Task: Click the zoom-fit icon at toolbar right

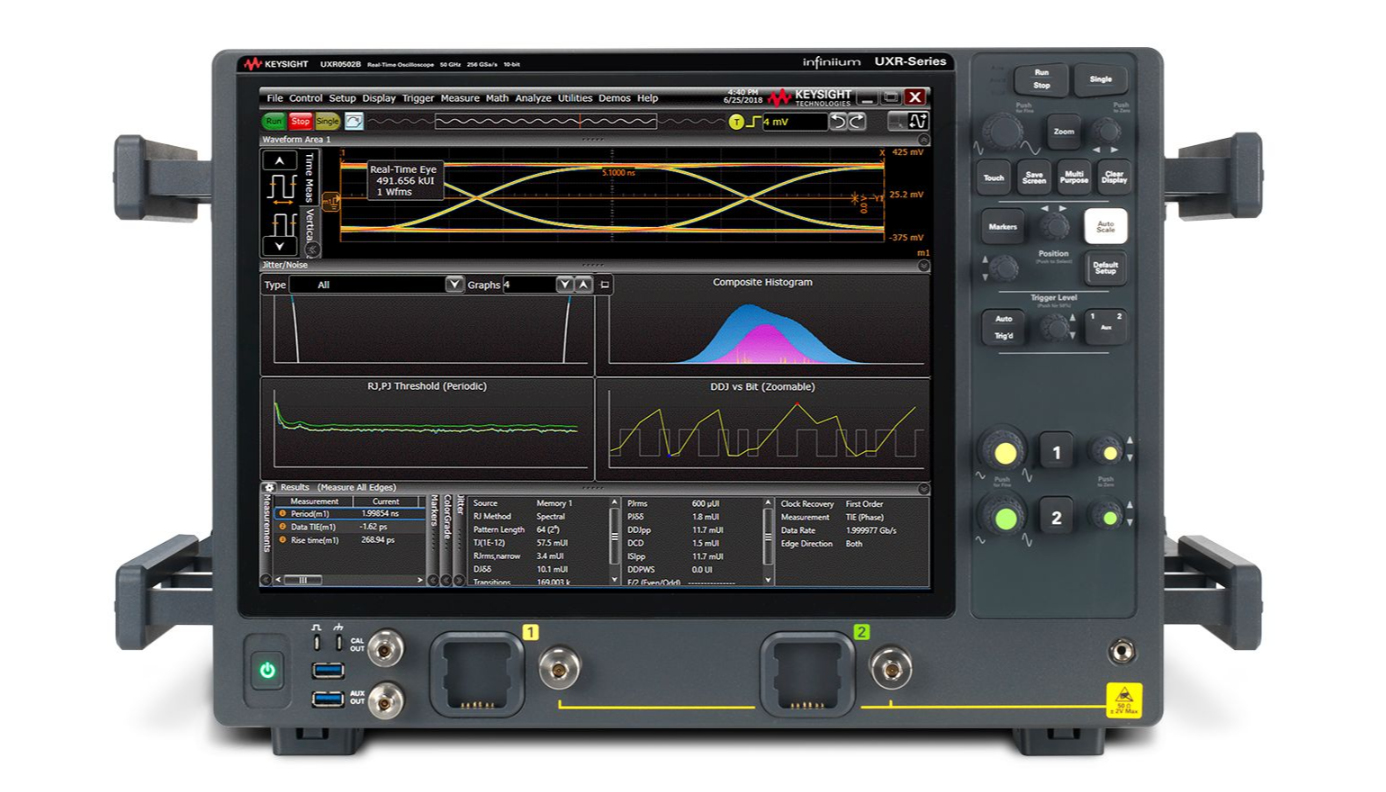Action: tap(919, 119)
